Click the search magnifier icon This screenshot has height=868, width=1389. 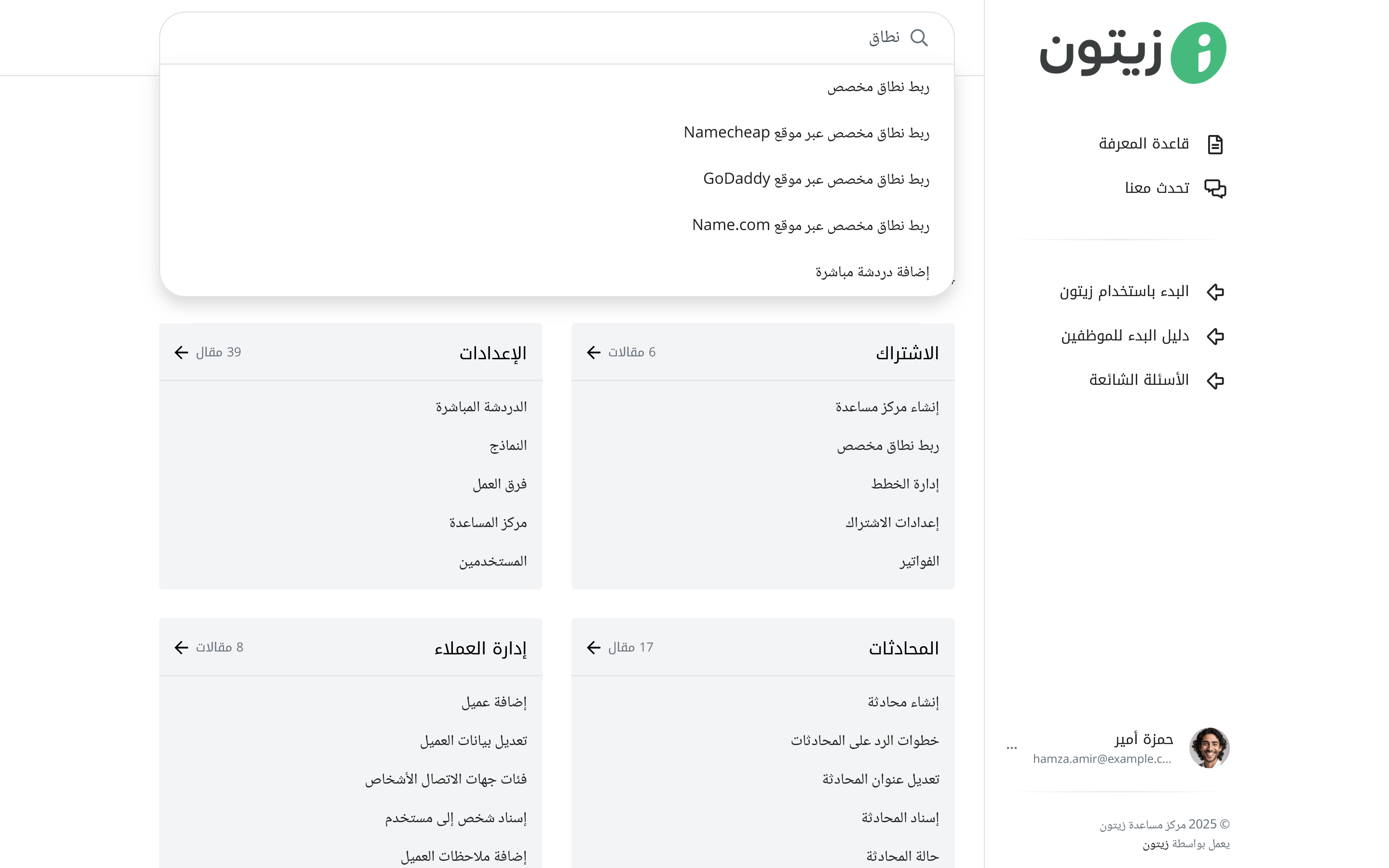tap(919, 38)
